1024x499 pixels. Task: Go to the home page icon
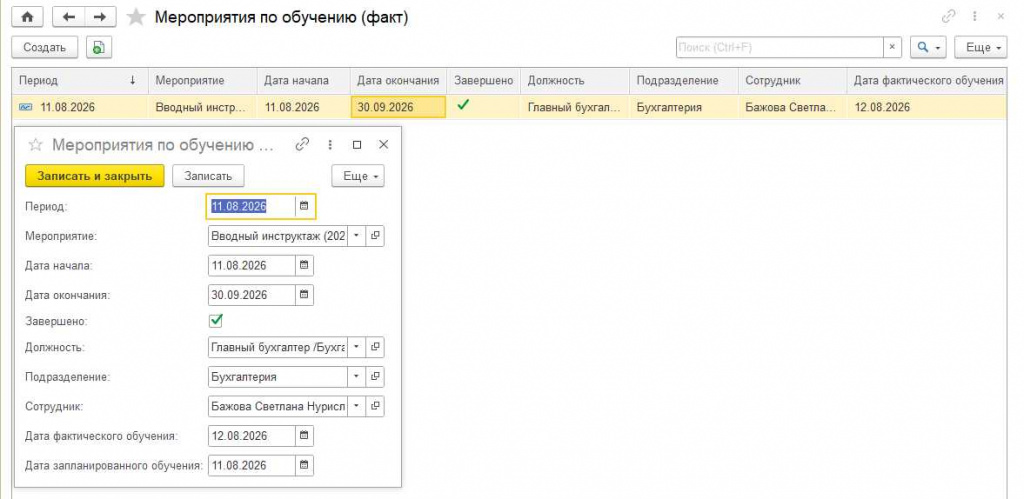[x=27, y=18]
